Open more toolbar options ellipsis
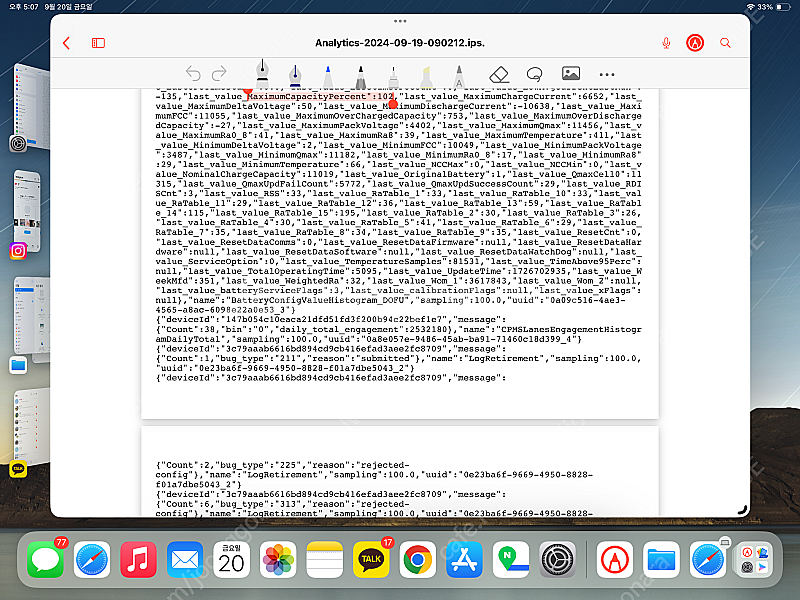800x600 pixels. pos(607,74)
